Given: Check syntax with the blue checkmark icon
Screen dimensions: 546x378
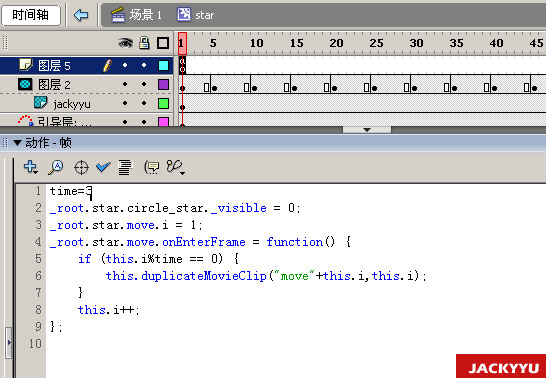Looking at the screenshot, I should click(x=103, y=167).
